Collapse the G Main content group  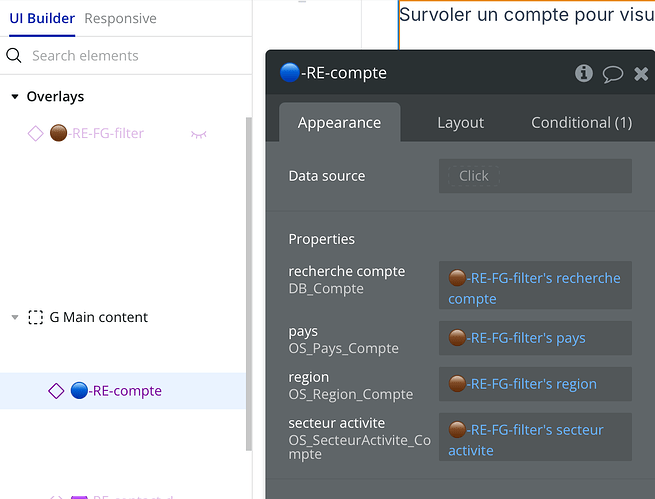tap(15, 317)
